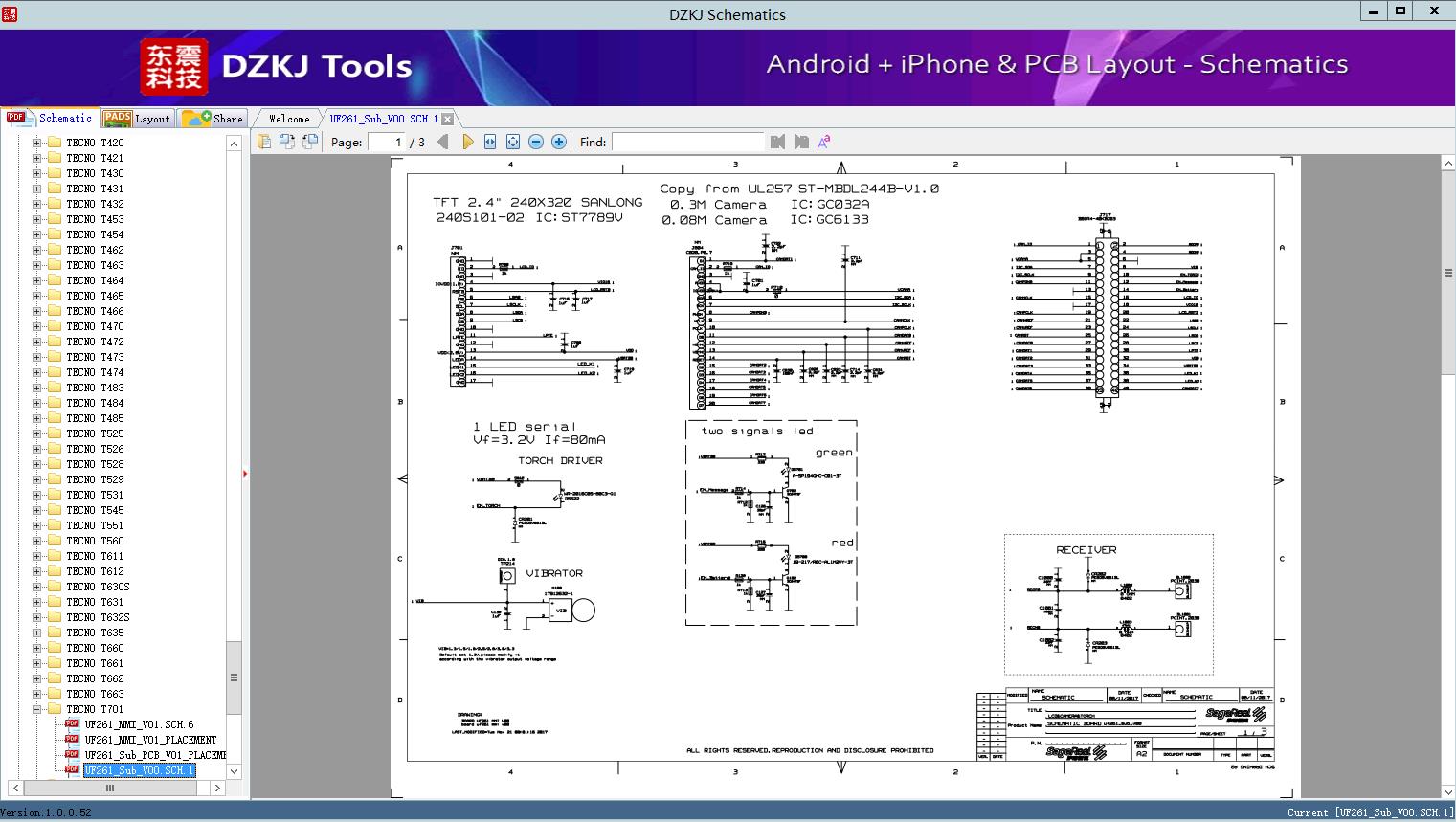
Task: Click the tree vertical scrollbar thumb
Action: (234, 678)
